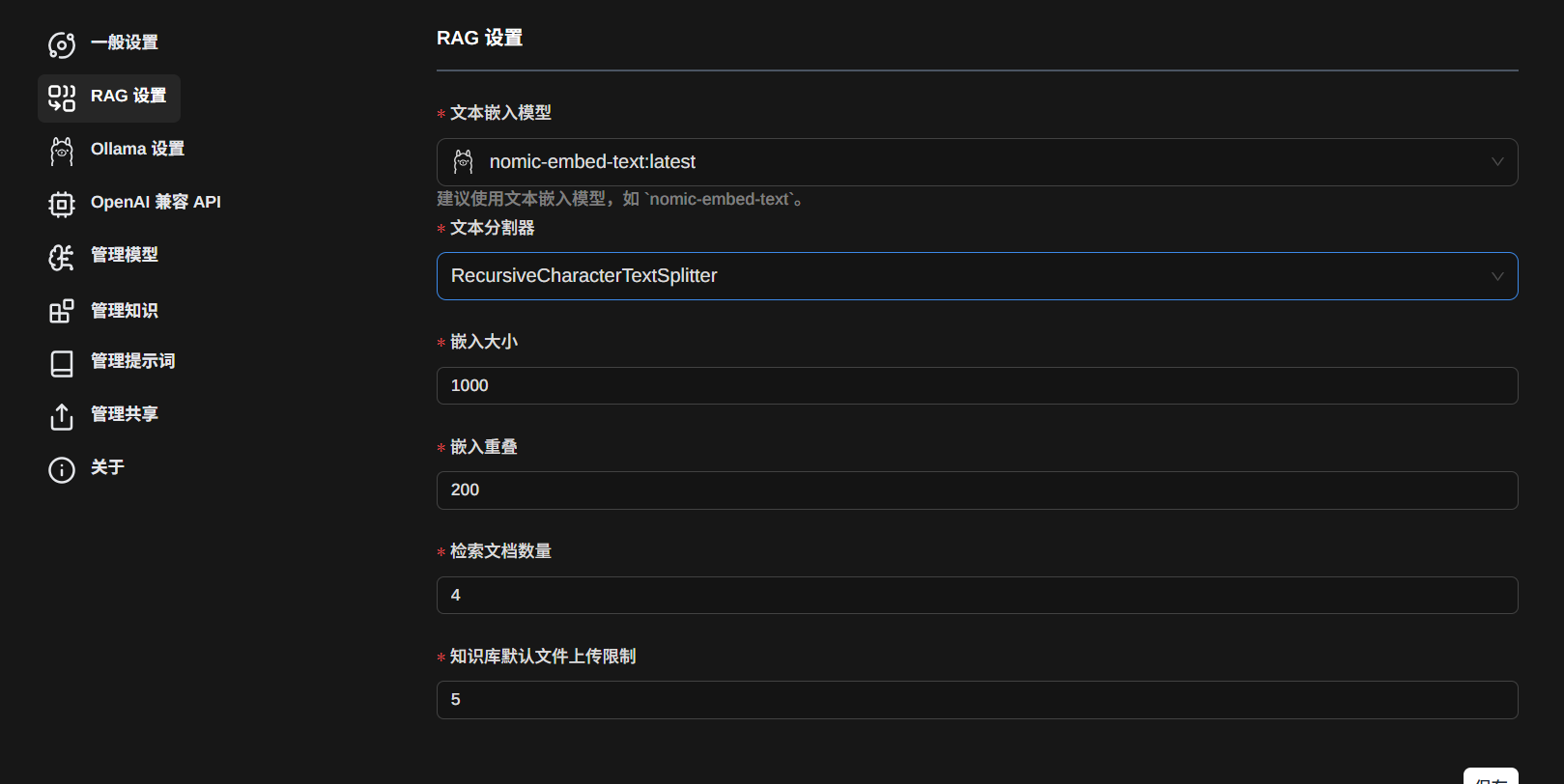The width and height of the screenshot is (1564, 784).
Task: Focus the 知识库默认文件上传限制 field with 5
Action: point(977,700)
